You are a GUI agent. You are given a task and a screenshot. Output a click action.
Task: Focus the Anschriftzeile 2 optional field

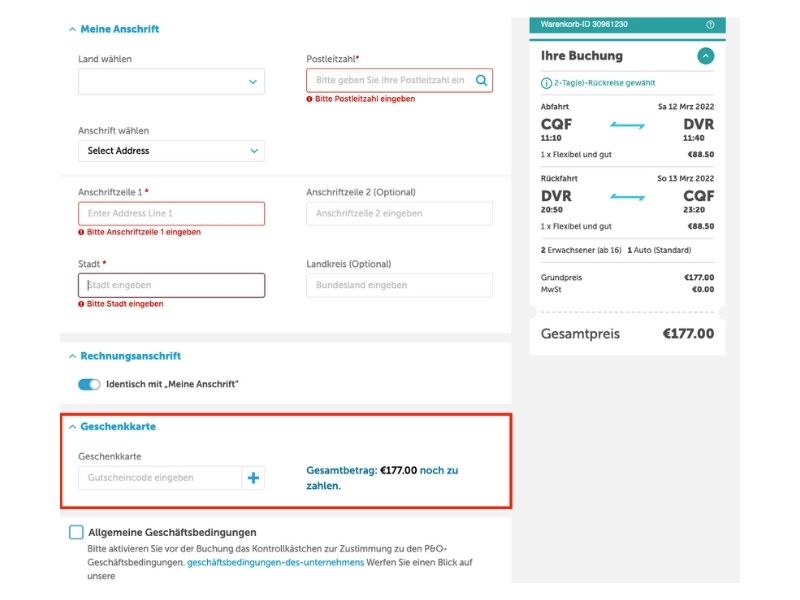click(x=399, y=213)
